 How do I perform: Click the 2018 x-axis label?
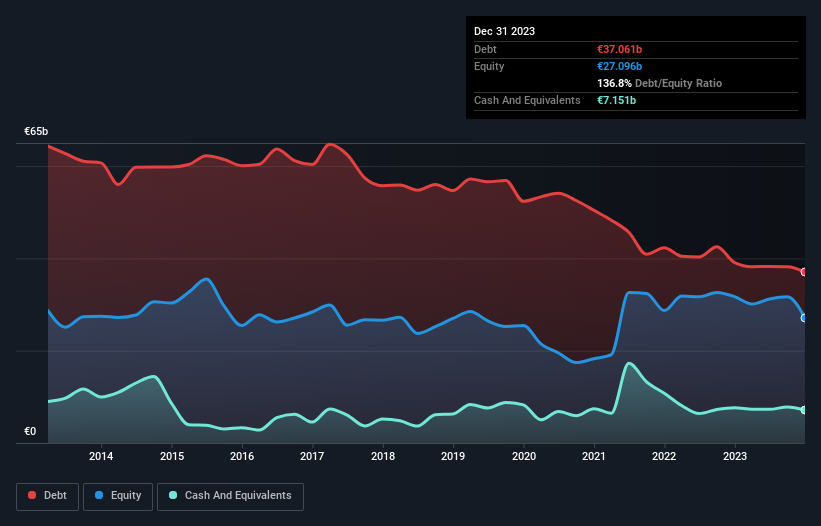tap(383, 456)
